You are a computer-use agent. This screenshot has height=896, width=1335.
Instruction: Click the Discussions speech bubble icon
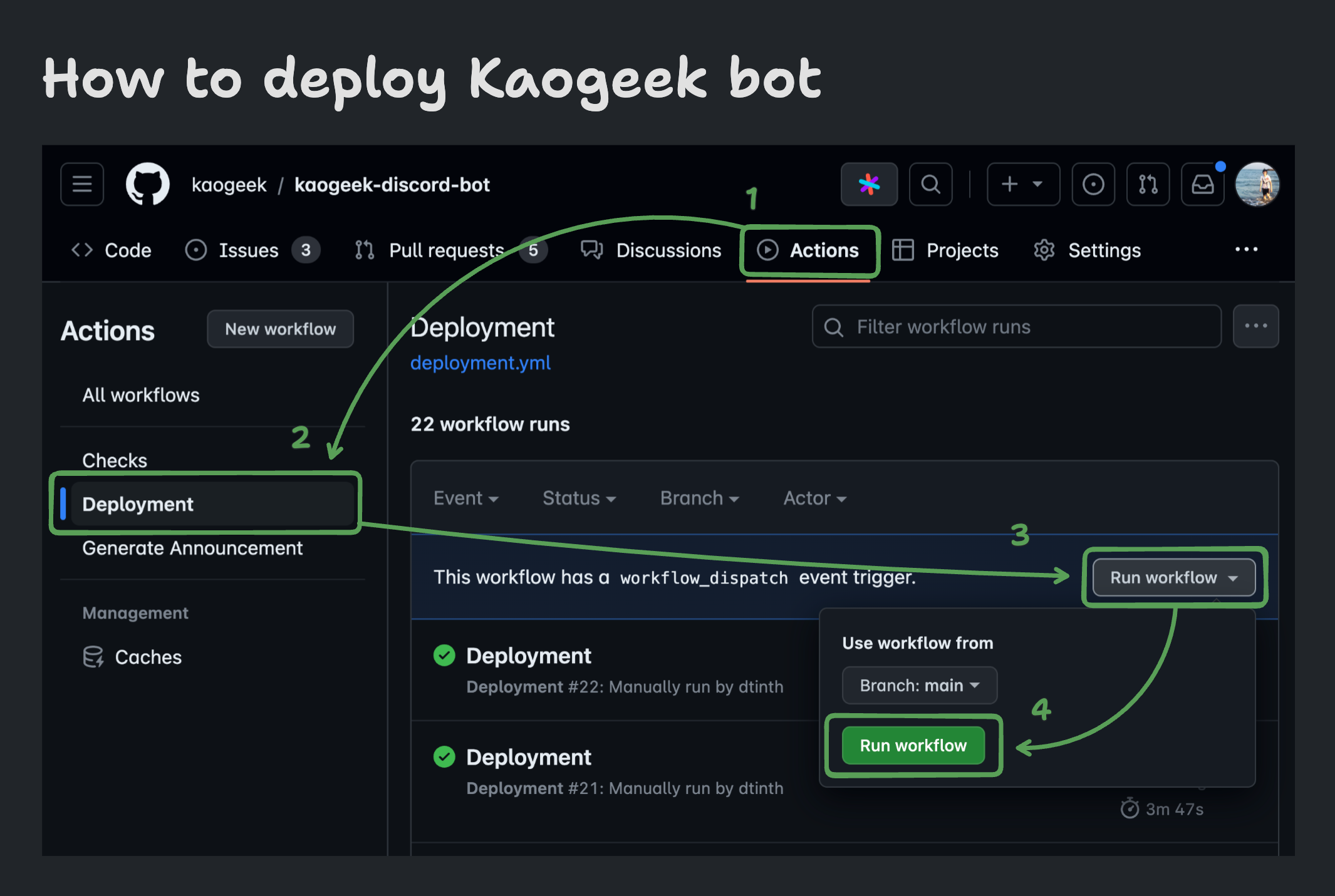pyautogui.click(x=591, y=250)
